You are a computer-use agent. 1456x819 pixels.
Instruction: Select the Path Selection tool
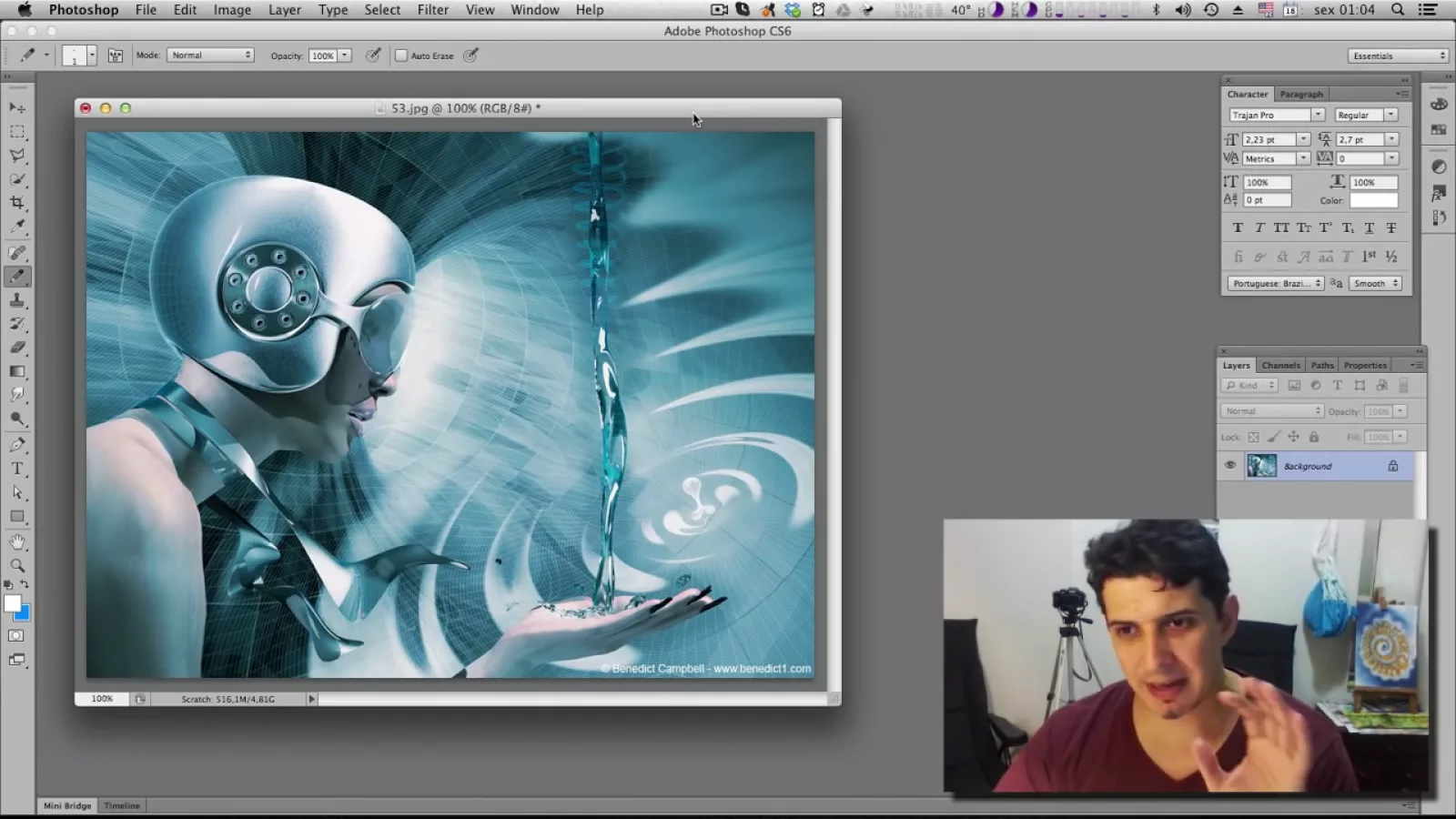pos(17,492)
